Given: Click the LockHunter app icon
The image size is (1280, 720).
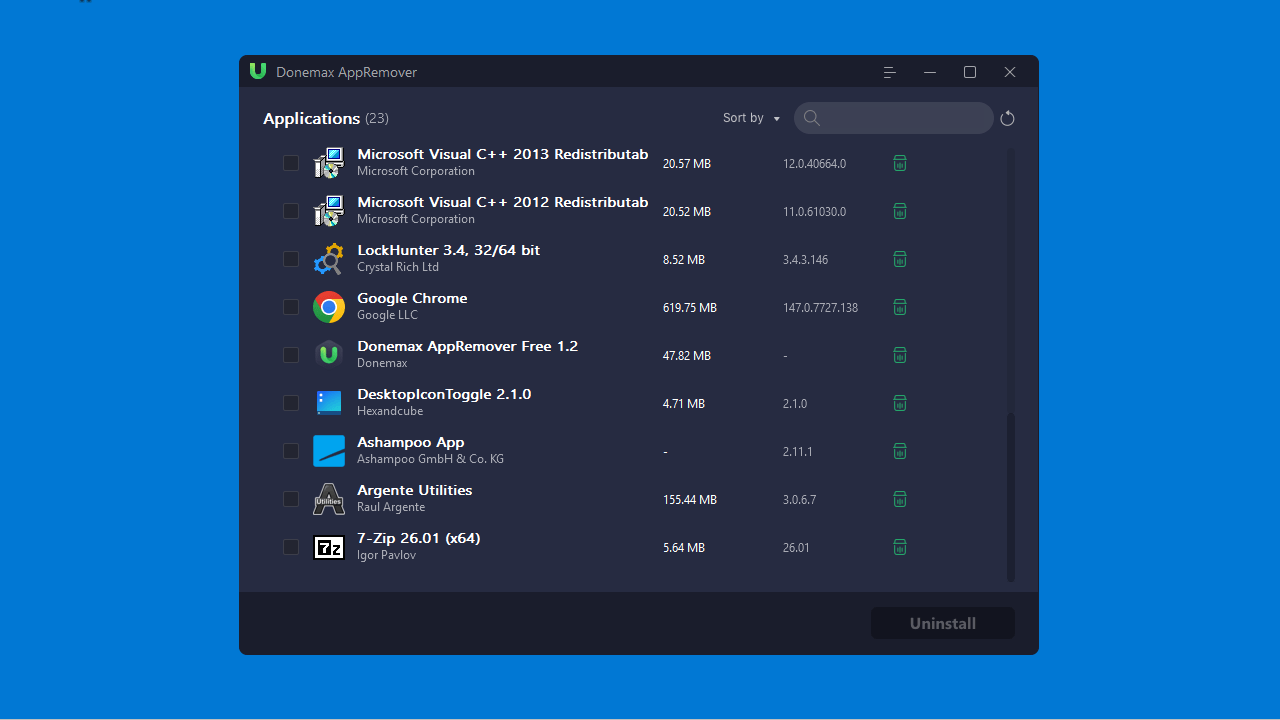Looking at the screenshot, I should point(329,259).
